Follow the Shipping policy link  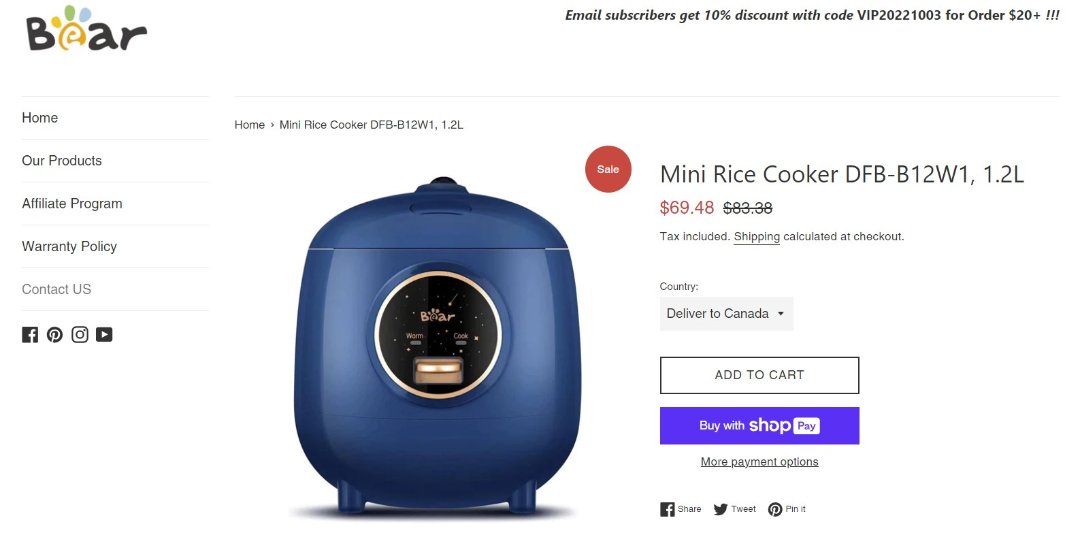[756, 236]
